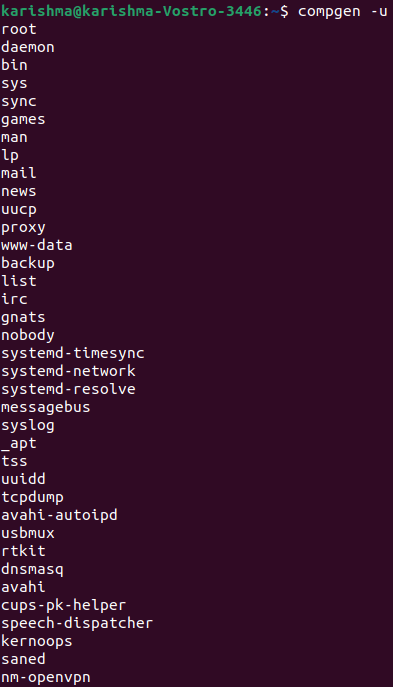This screenshot has width=393, height=687.
Task: Click the 'avahi-autoipd' user entry
Action: tap(59, 515)
